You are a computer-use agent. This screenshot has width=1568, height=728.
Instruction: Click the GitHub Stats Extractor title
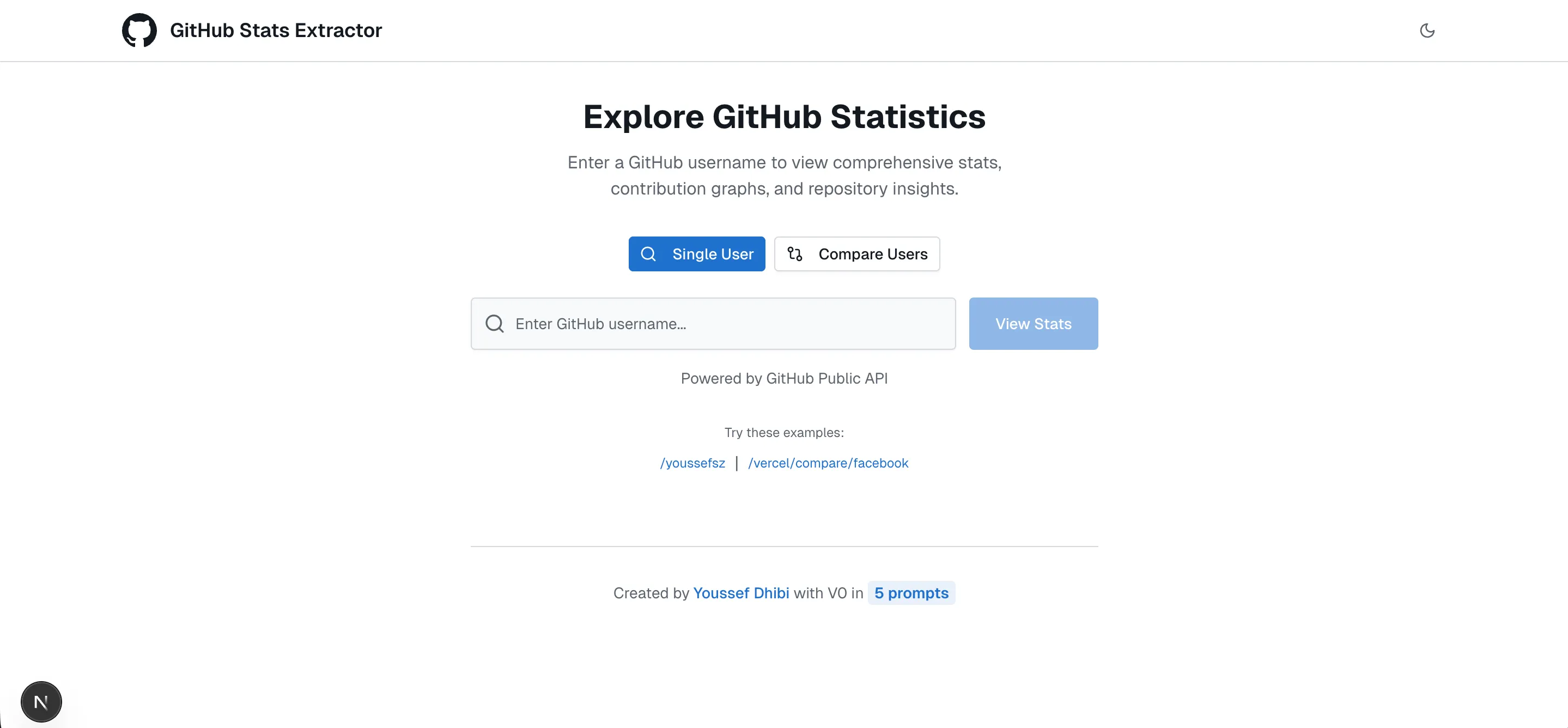coord(276,30)
